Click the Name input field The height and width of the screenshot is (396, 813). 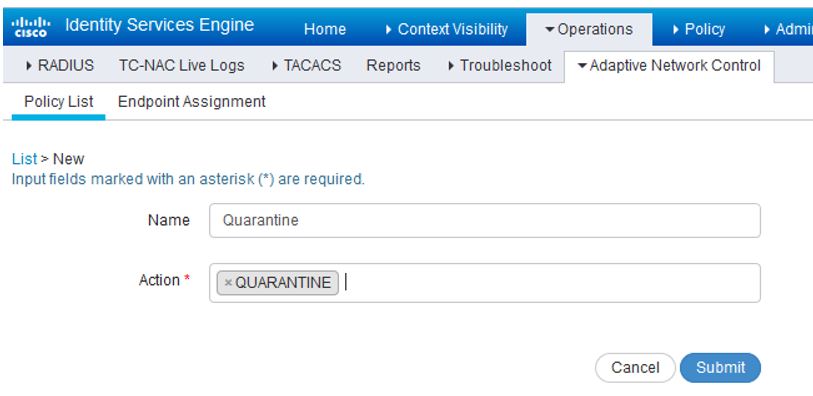click(485, 221)
